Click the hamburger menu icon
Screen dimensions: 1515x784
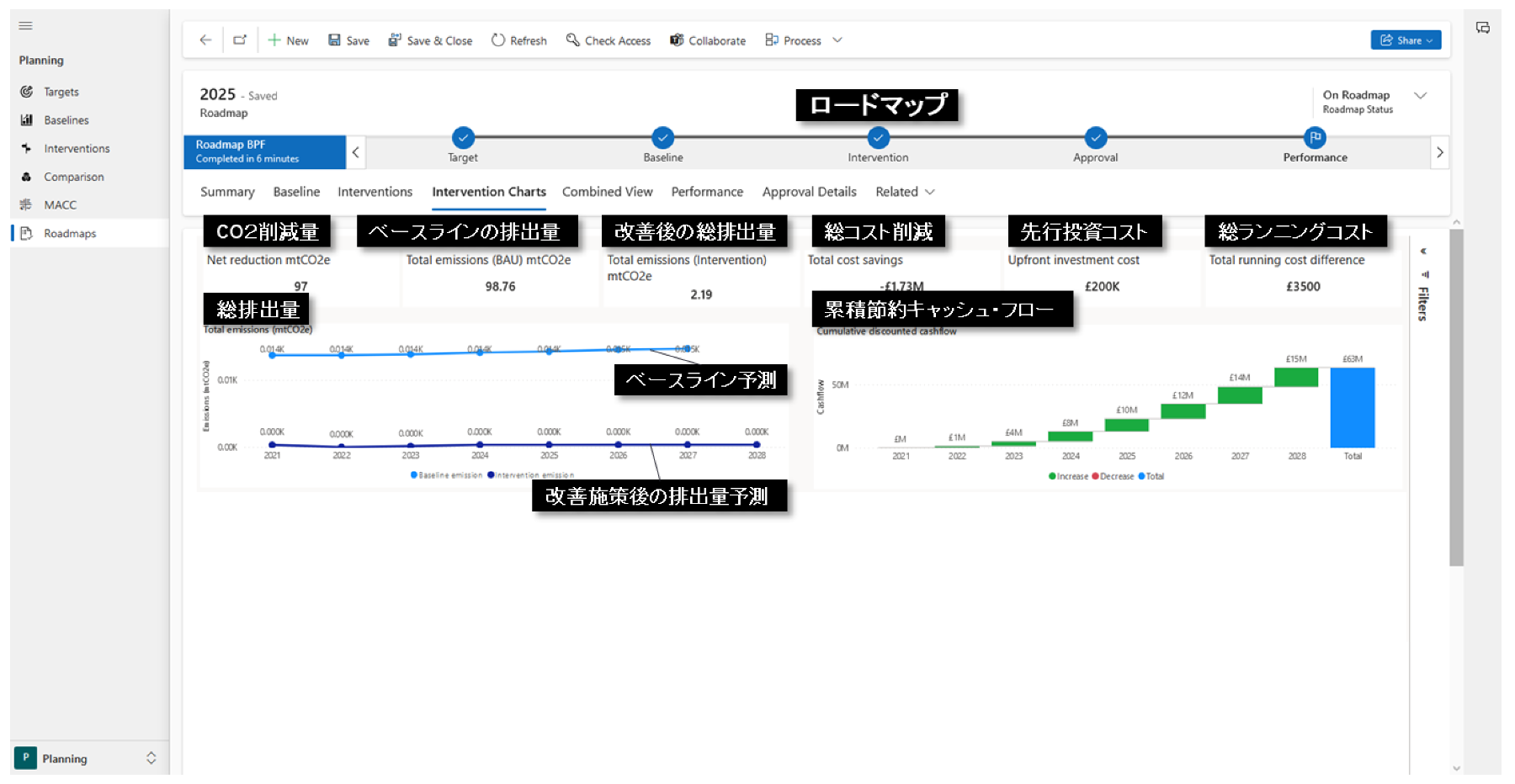26,26
